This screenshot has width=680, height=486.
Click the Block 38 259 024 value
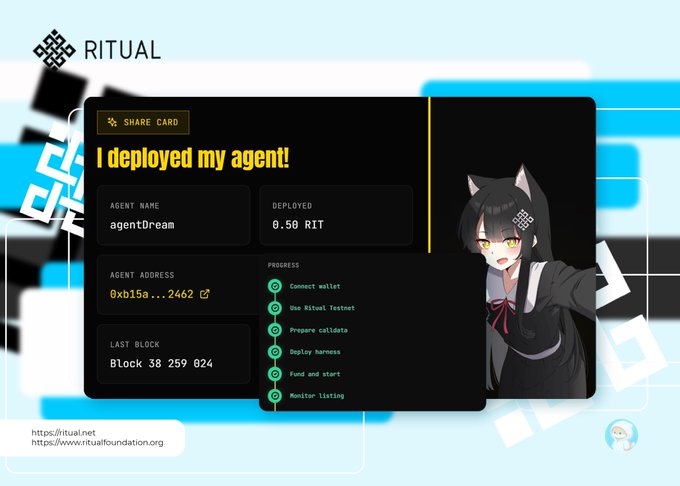pyautogui.click(x=161, y=363)
